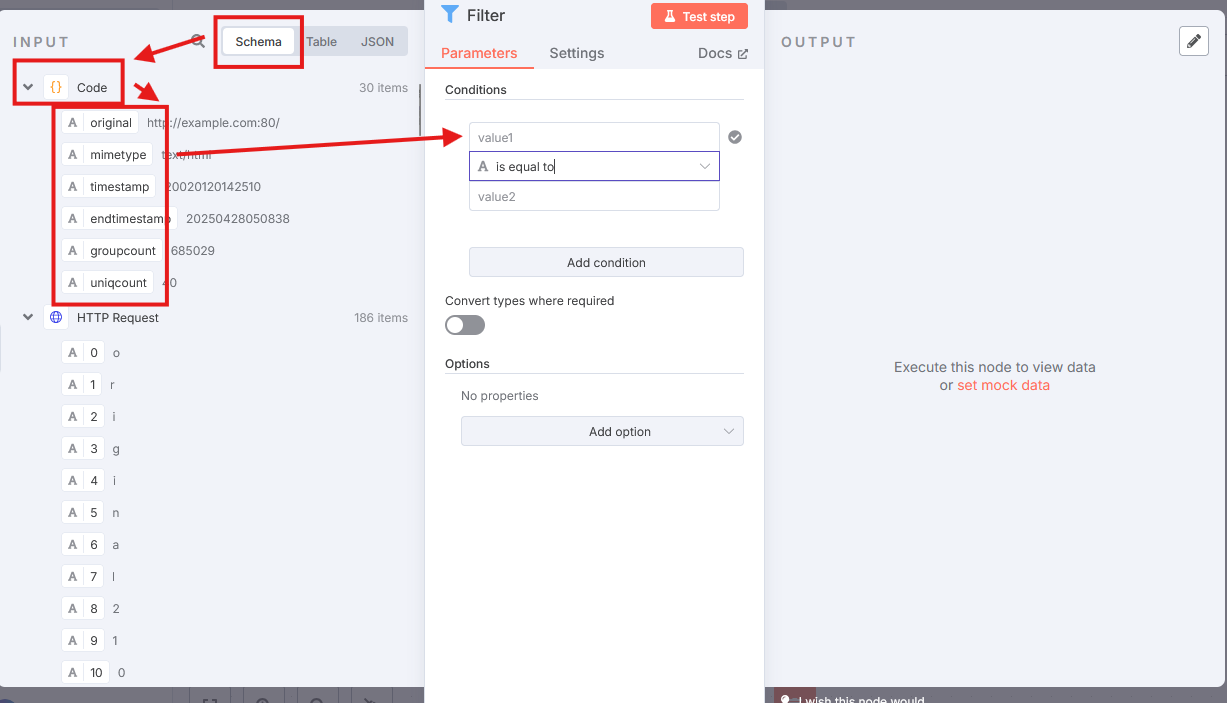Collapse the Code node tree
1227x703 pixels.
28,87
